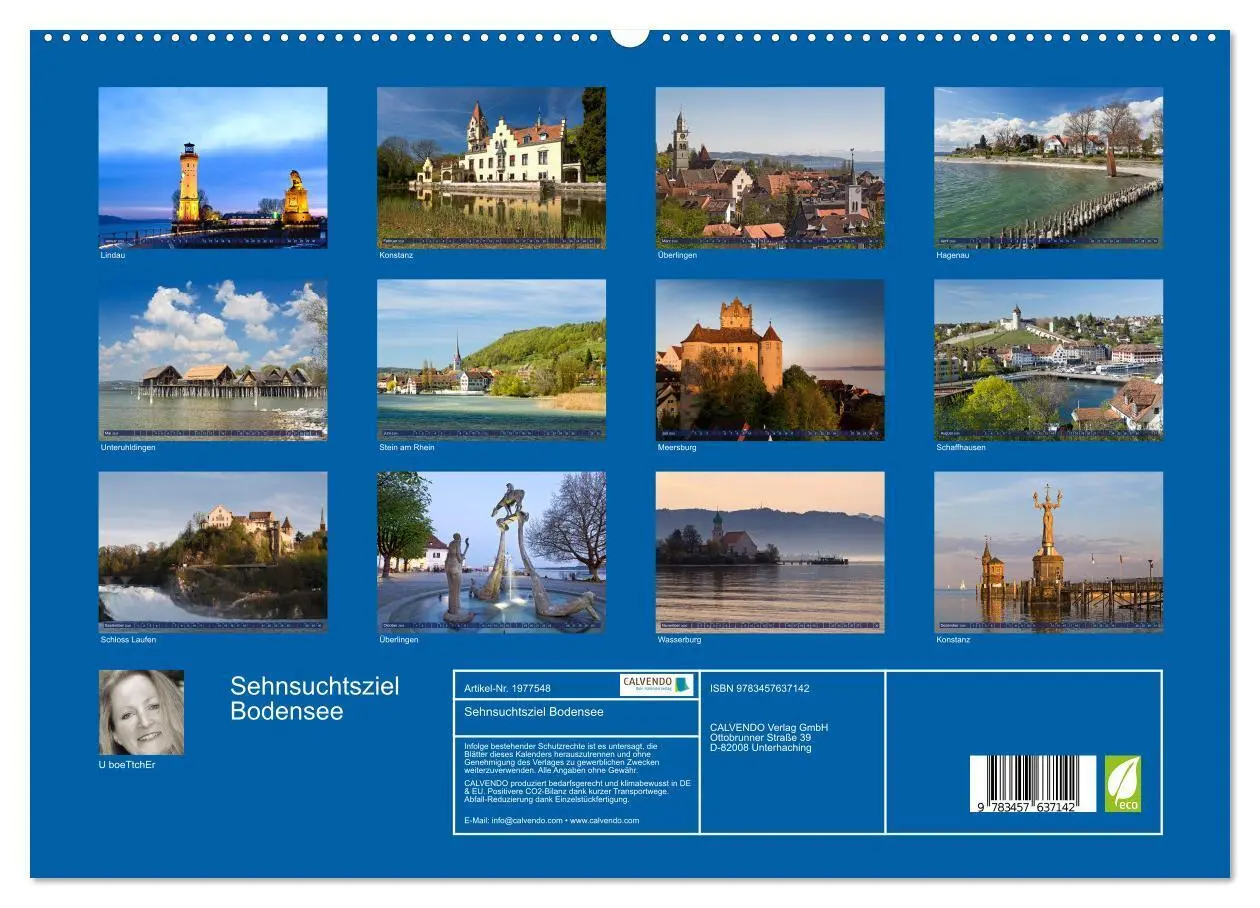Click the "Hagenau" caption
The height and width of the screenshot is (908, 1260).
tap(953, 255)
